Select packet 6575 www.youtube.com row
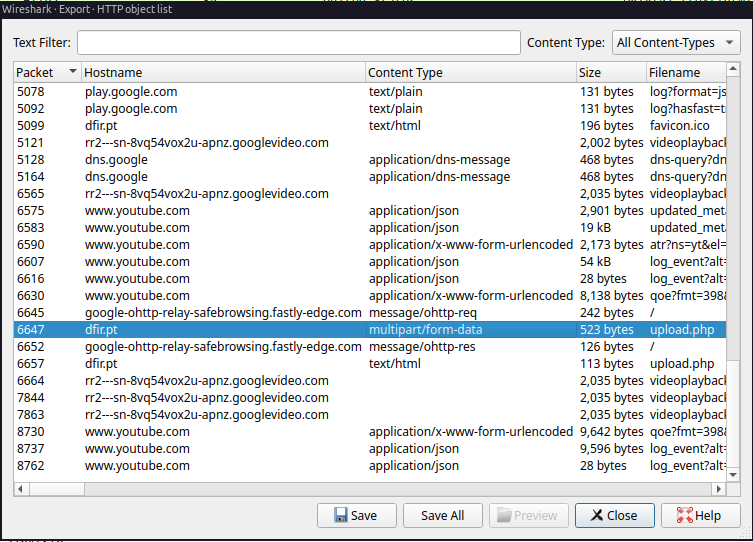 (370, 211)
